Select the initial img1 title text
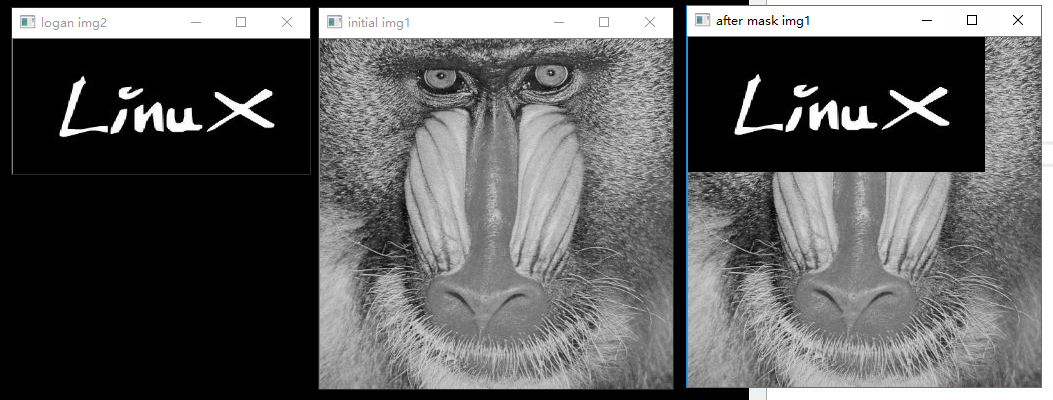The image size is (1053, 400). click(379, 23)
